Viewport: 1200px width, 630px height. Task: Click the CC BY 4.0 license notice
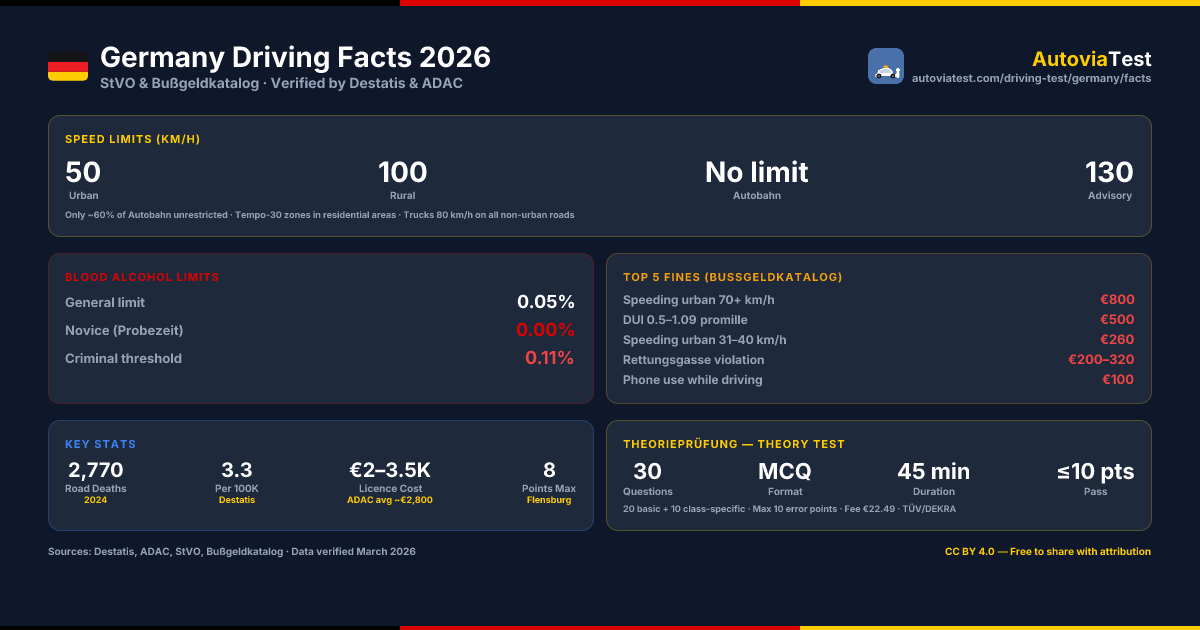tap(1048, 552)
